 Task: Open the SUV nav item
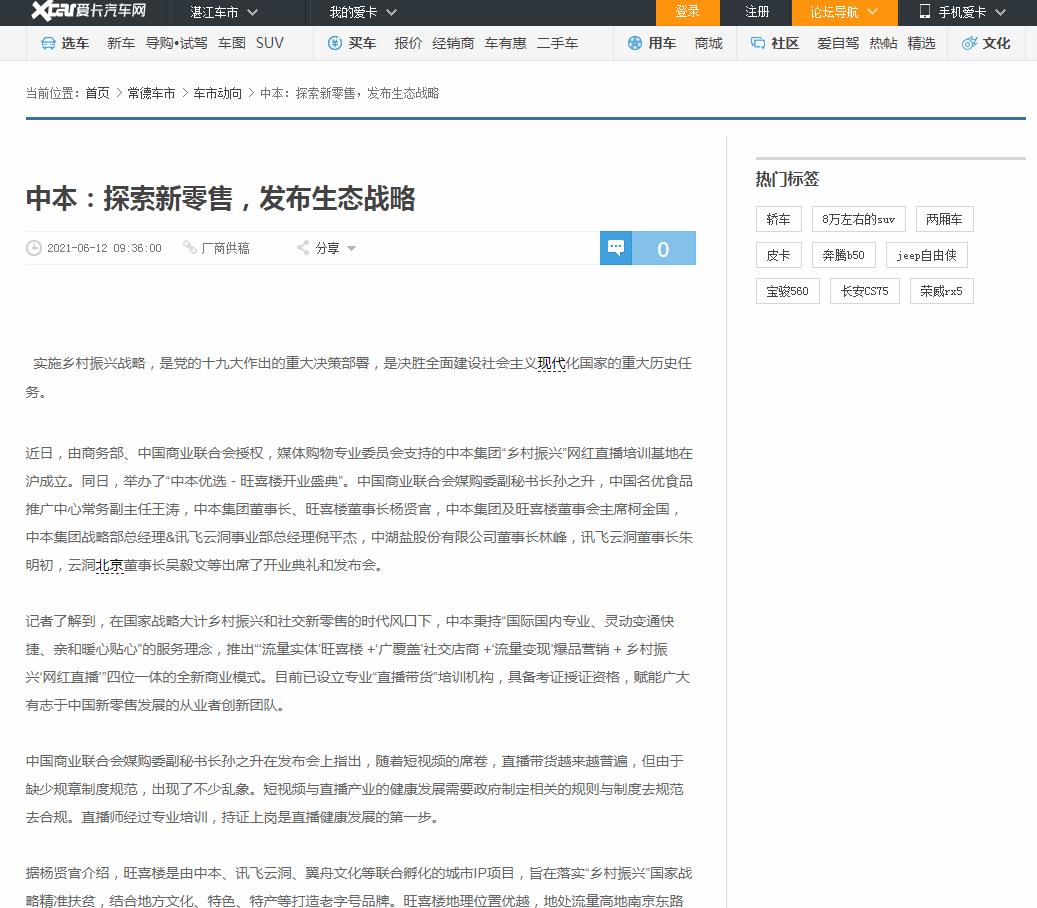coord(269,44)
